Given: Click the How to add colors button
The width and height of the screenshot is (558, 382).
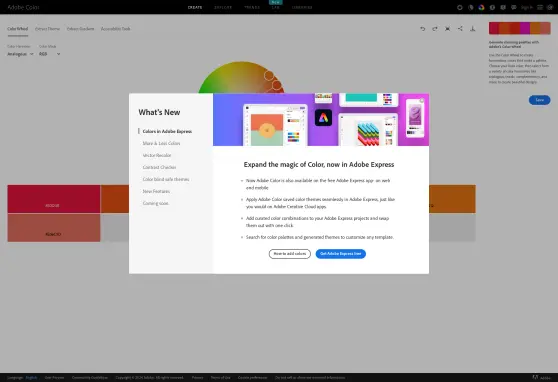Looking at the screenshot, I should [x=290, y=254].
